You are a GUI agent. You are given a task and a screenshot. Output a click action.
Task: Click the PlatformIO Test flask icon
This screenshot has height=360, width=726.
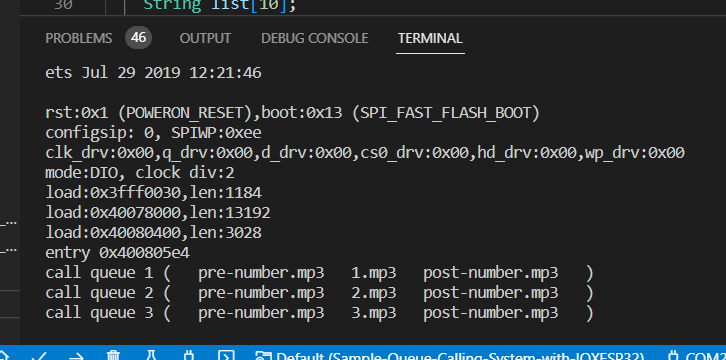[x=150, y=355]
